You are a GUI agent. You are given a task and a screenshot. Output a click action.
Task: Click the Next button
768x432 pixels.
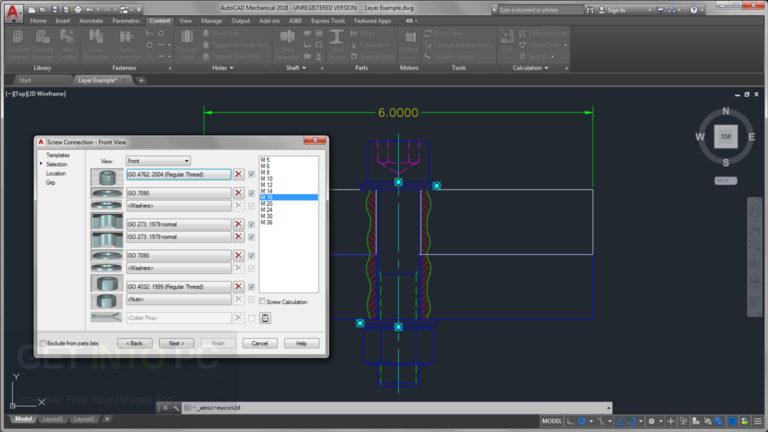pyautogui.click(x=176, y=343)
